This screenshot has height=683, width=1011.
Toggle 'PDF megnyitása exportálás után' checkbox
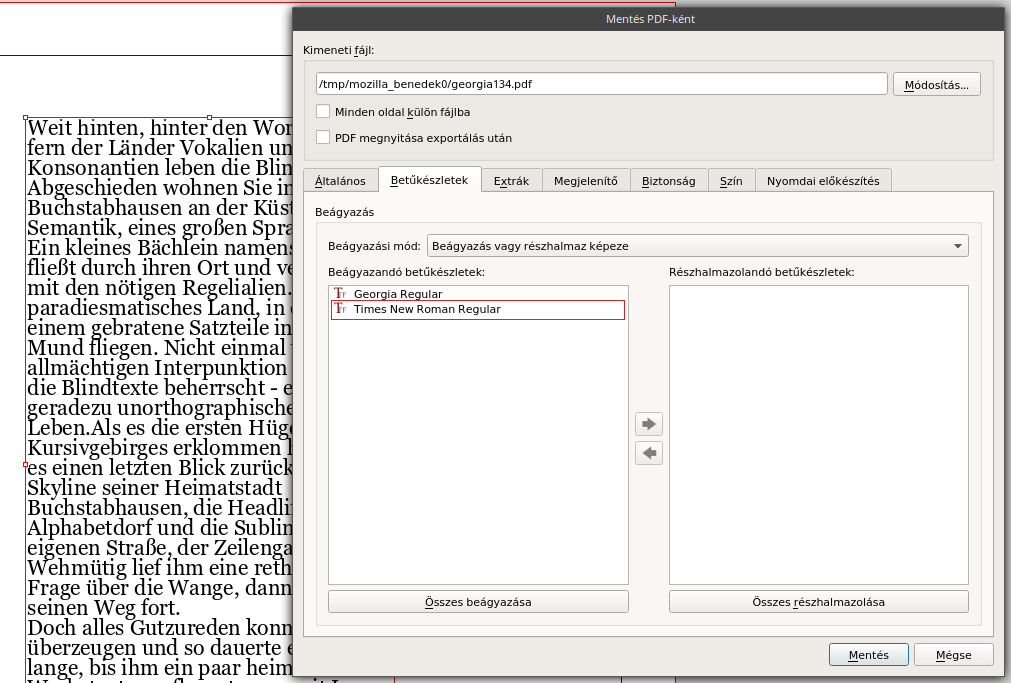pyautogui.click(x=323, y=138)
